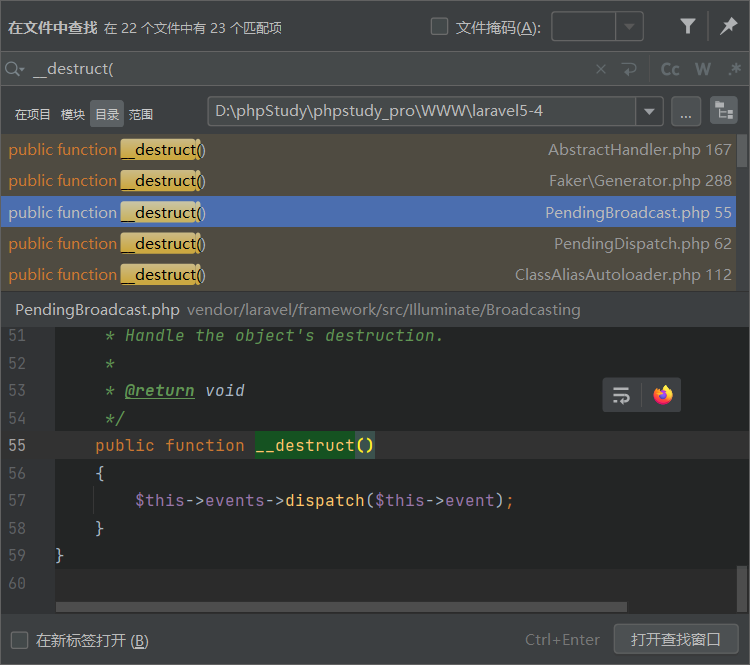Expand the file mask dropdown
This screenshot has height=665, width=750.
(x=629, y=27)
